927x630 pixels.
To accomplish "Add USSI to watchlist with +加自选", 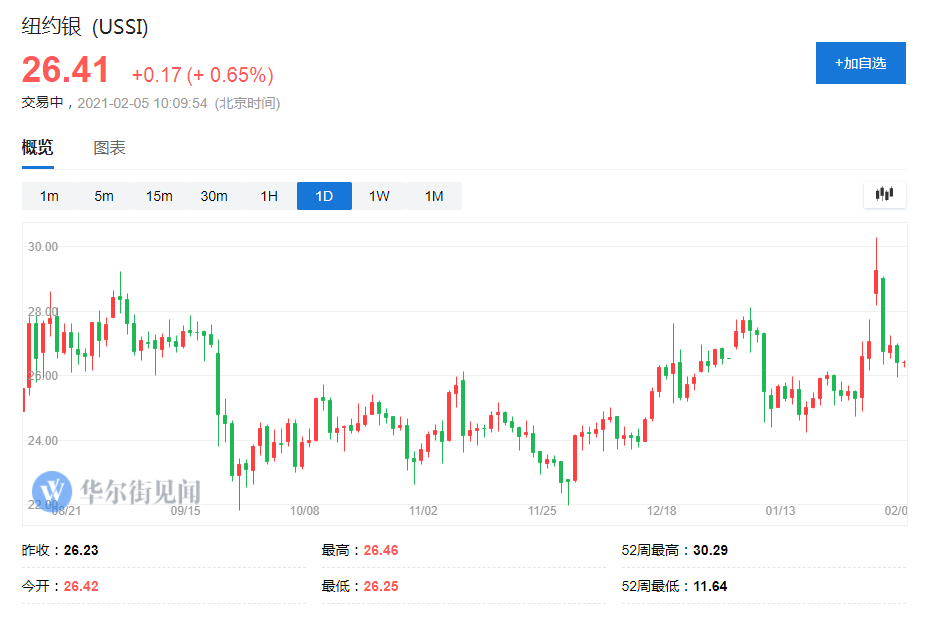I will tap(860, 63).
